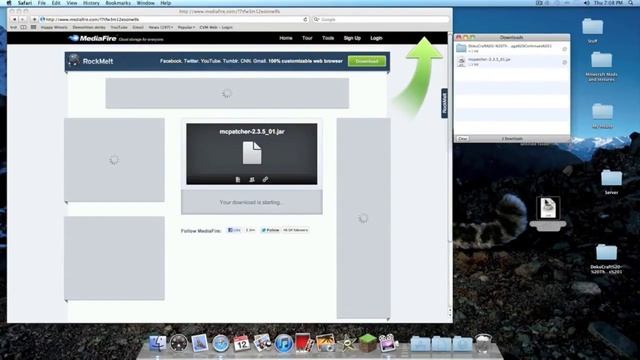Click the Safari back arrow
This screenshot has width=640, height=360.
(14, 19)
